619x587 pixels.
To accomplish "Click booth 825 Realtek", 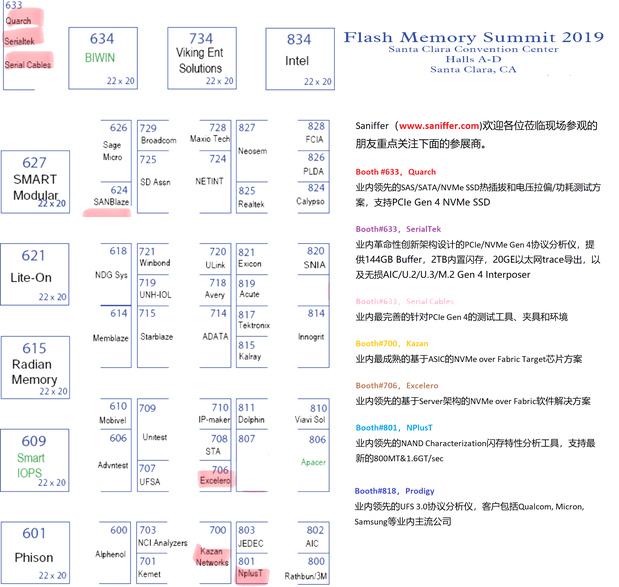I will (x=252, y=198).
